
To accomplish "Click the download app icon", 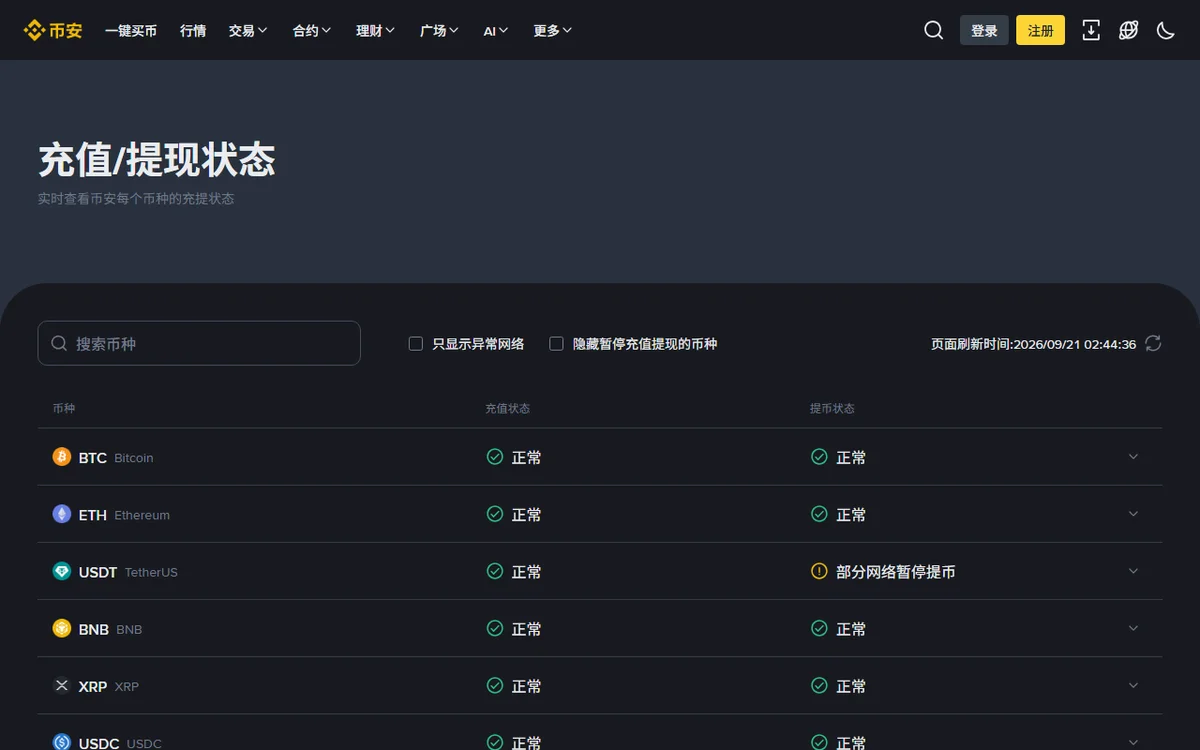I will [1091, 30].
